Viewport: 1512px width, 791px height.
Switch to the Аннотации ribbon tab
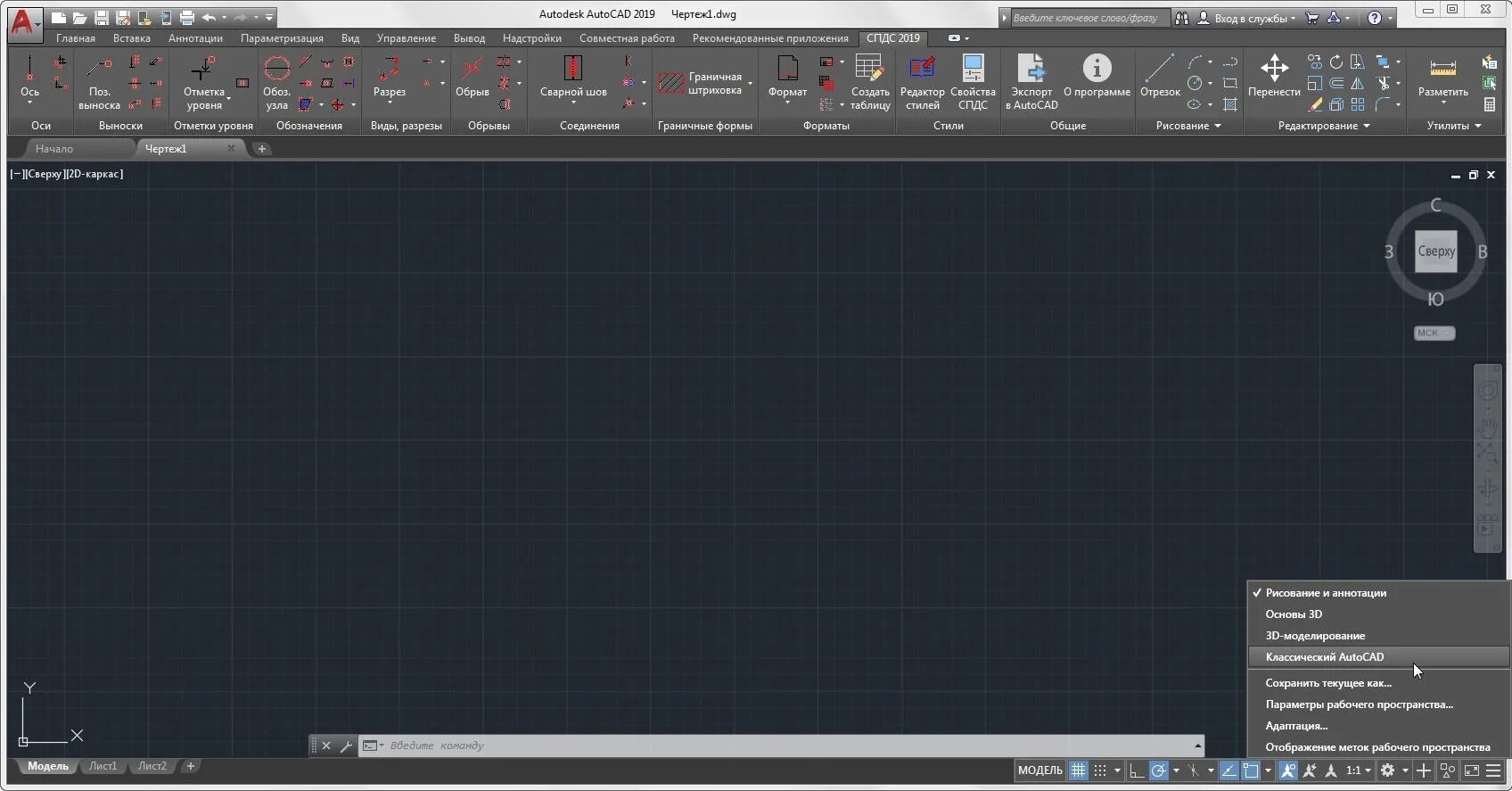tap(195, 38)
